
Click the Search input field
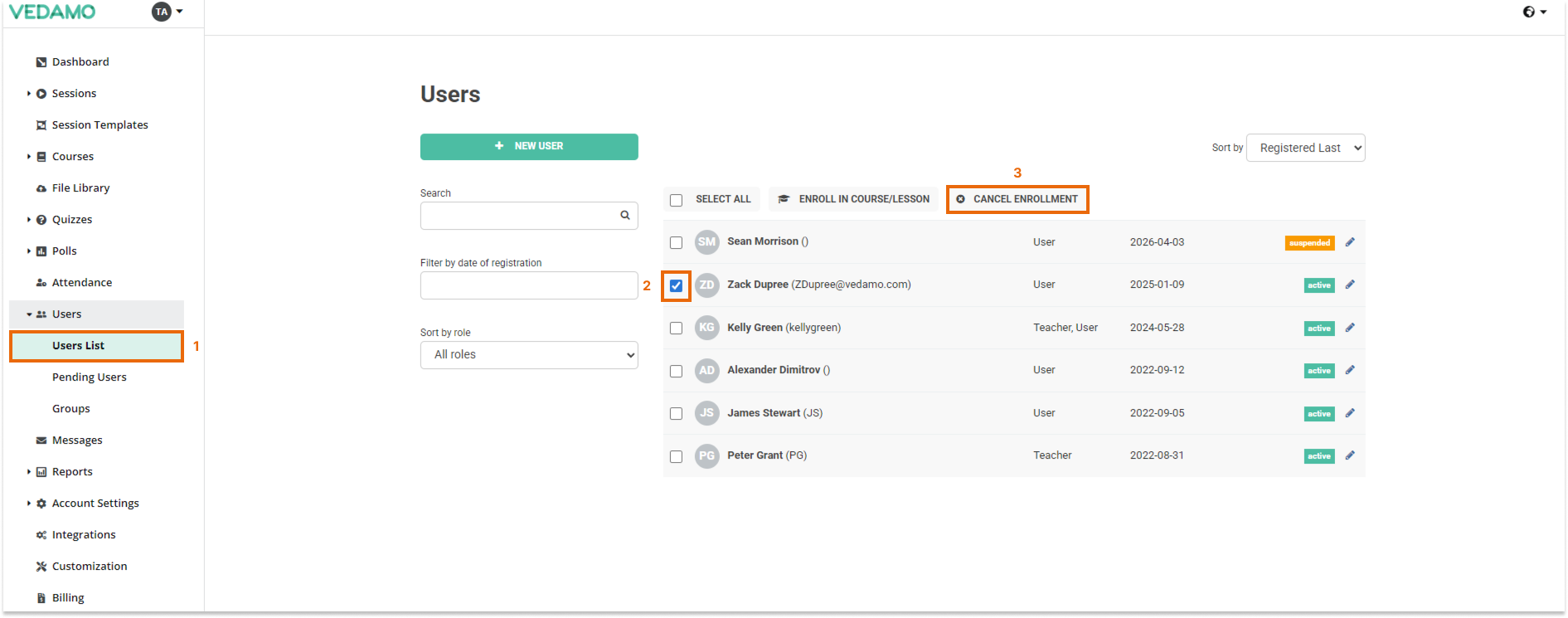tap(529, 216)
